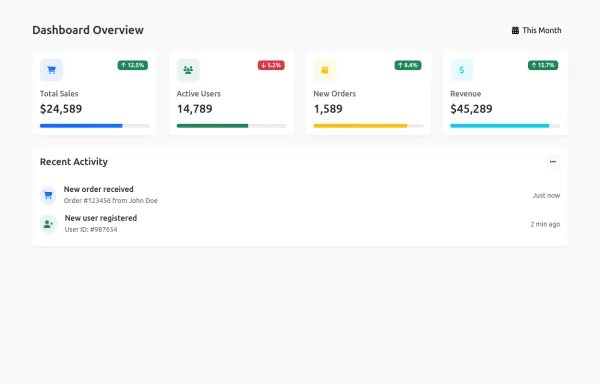Image resolution: width=600 pixels, height=384 pixels.
Task: Click the $24,589 Total Sales value
Action: tap(61, 109)
